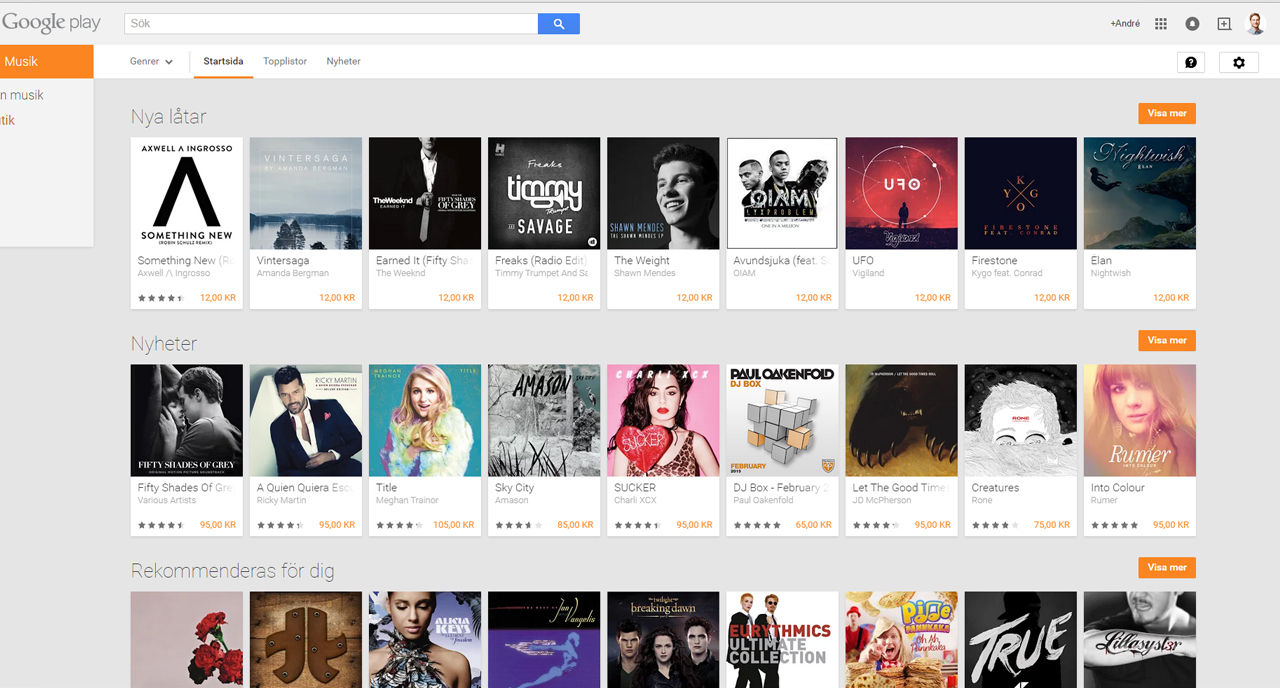Image resolution: width=1280 pixels, height=688 pixels.
Task: Click the Nightwish artist link
Action: pyautogui.click(x=1111, y=273)
